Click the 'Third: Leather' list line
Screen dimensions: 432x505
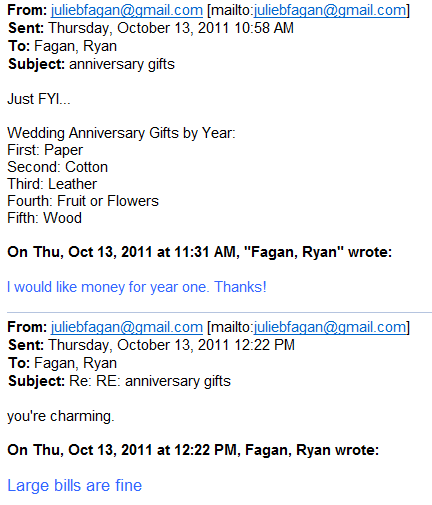click(52, 184)
